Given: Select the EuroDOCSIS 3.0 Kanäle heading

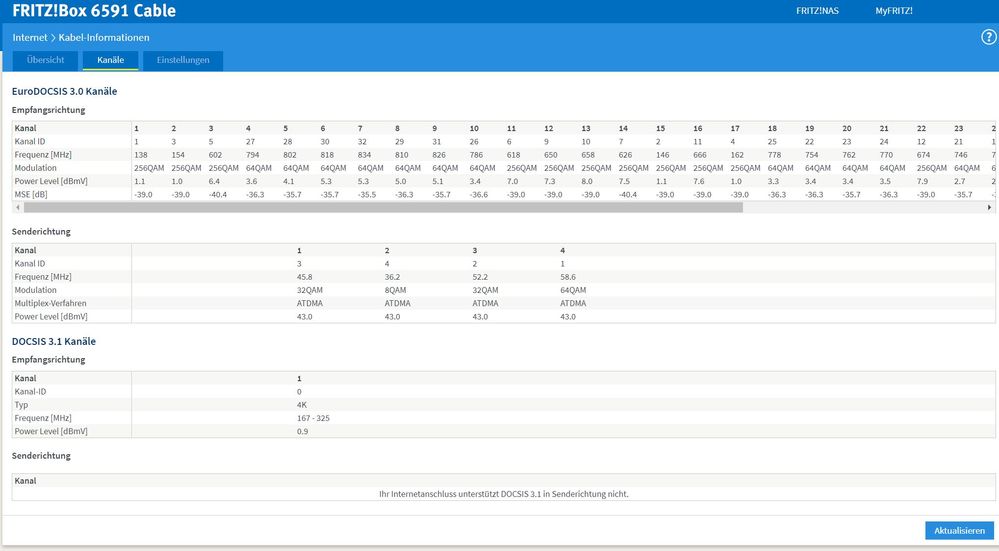Looking at the screenshot, I should 64,91.
